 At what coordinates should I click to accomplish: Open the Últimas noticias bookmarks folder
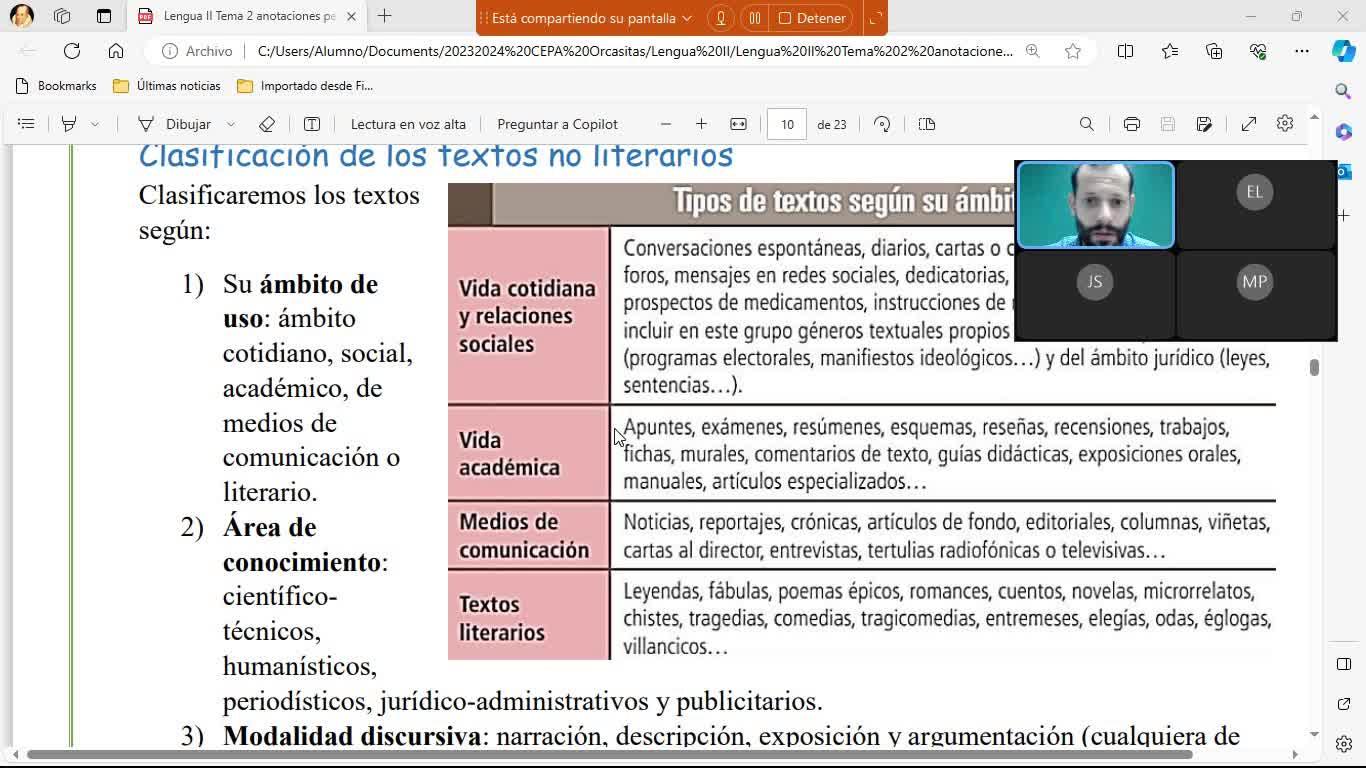(x=167, y=86)
